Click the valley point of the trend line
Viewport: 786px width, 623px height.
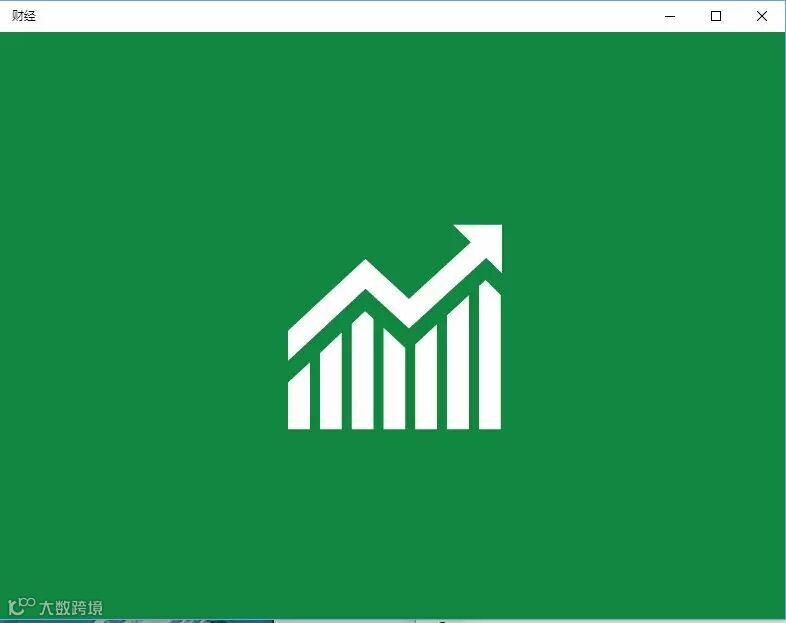(x=409, y=313)
